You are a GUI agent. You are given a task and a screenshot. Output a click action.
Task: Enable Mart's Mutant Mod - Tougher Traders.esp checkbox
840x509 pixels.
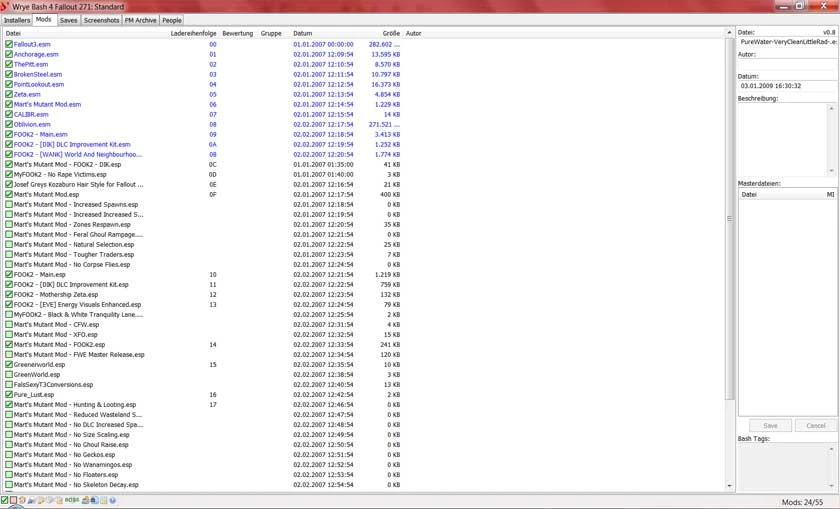tap(9, 254)
